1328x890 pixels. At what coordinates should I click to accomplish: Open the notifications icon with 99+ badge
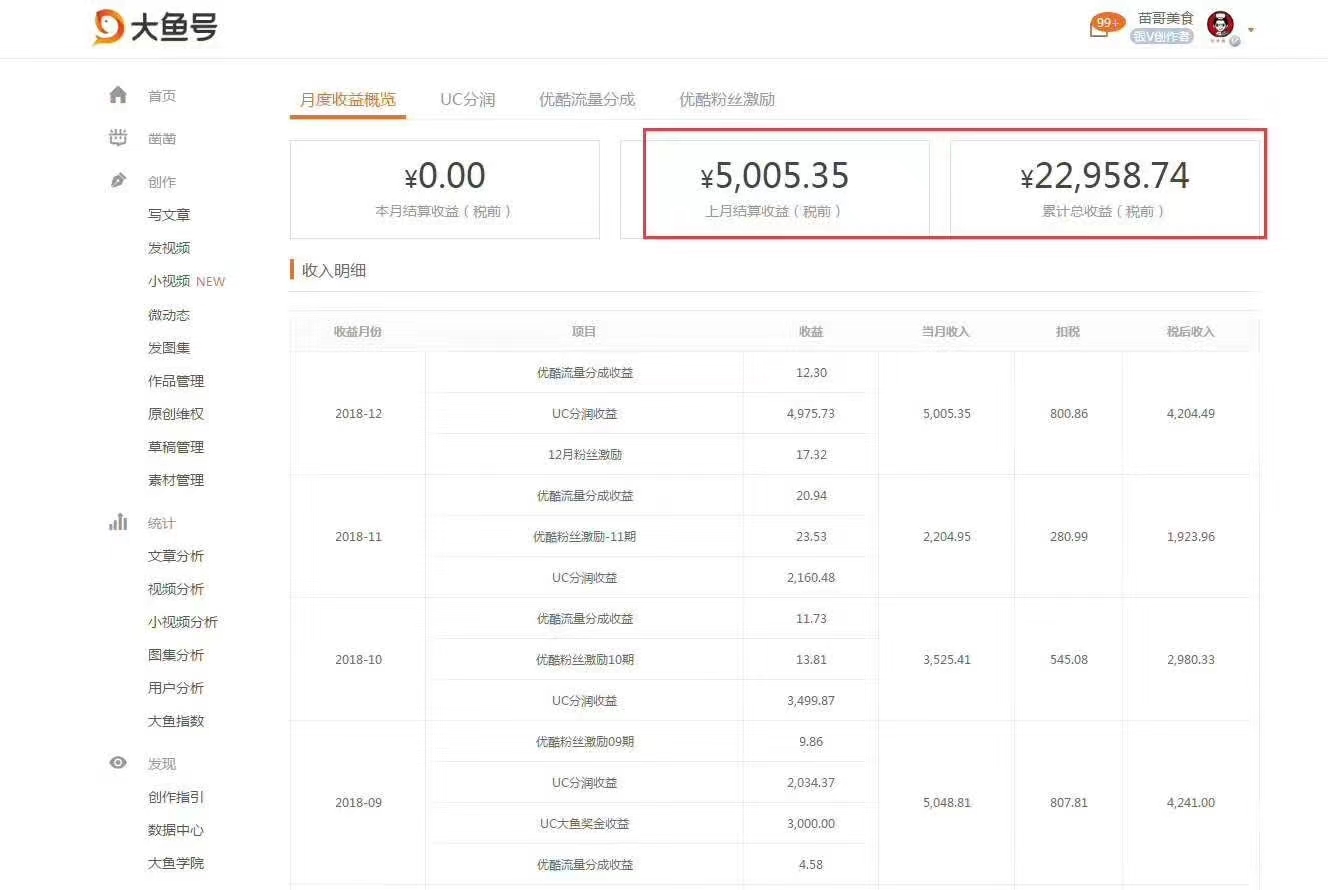pyautogui.click(x=1100, y=27)
